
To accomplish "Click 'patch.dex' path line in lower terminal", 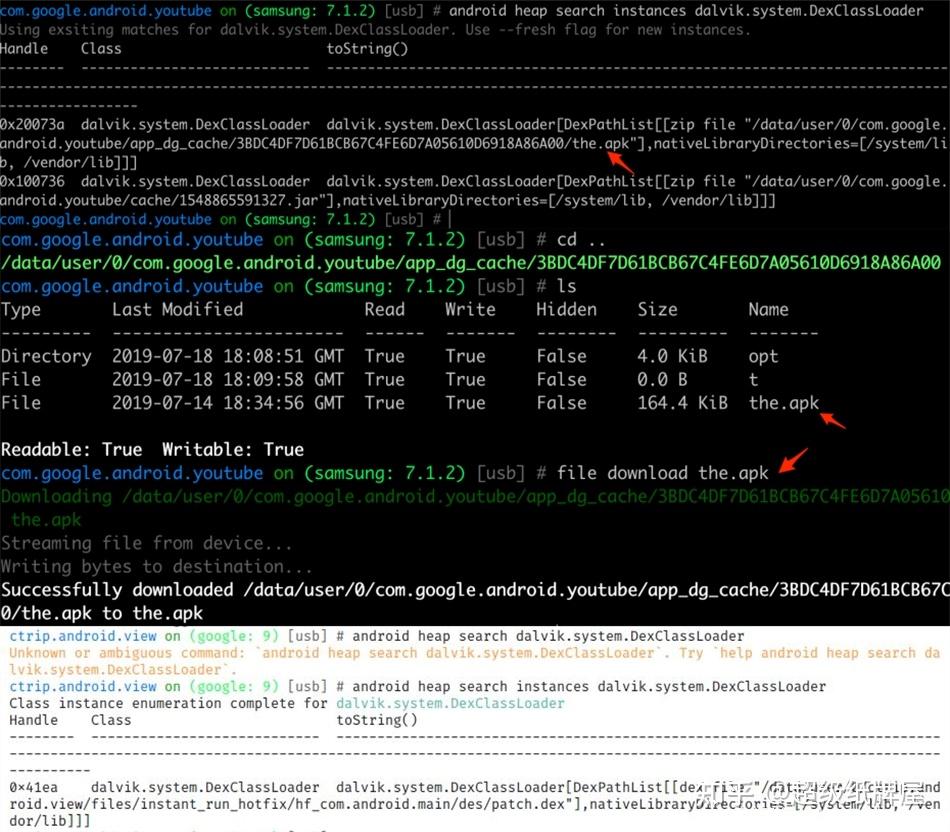I will click(475, 804).
